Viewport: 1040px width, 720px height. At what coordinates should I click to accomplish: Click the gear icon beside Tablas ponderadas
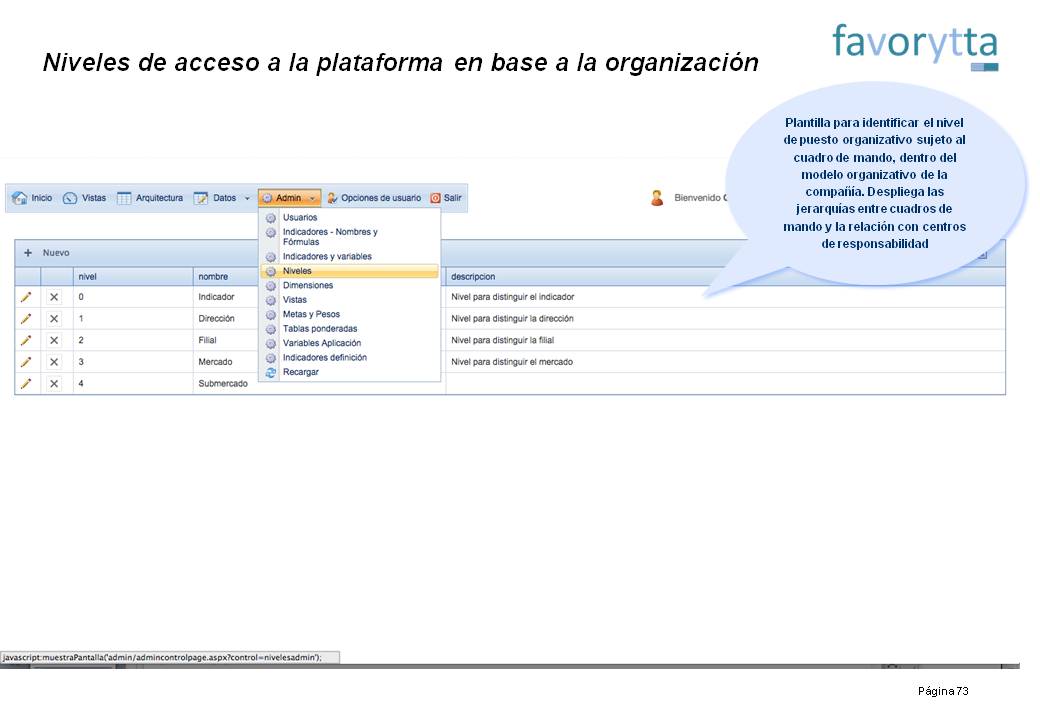click(x=271, y=329)
